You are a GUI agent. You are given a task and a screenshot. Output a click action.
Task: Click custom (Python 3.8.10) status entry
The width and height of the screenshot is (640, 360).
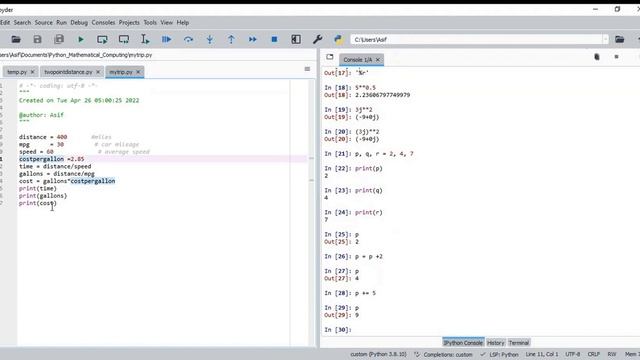378,354
